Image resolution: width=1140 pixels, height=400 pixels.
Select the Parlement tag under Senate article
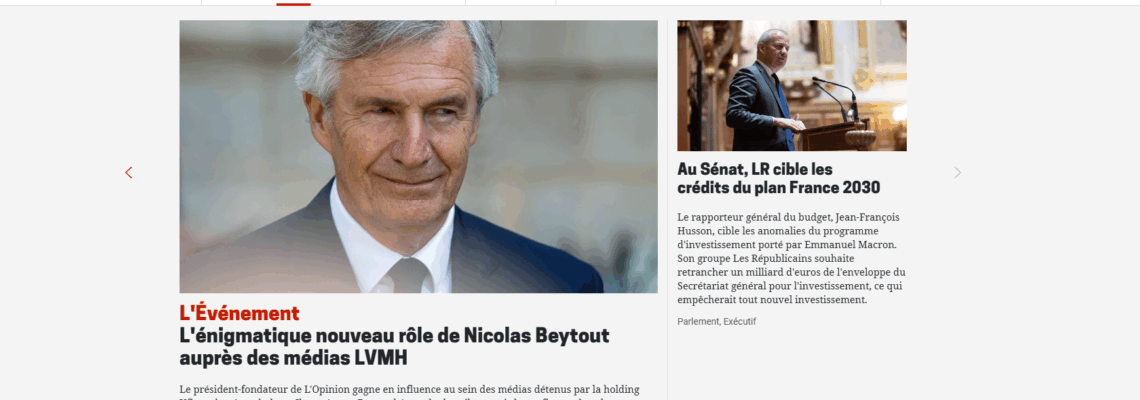pyautogui.click(x=698, y=321)
